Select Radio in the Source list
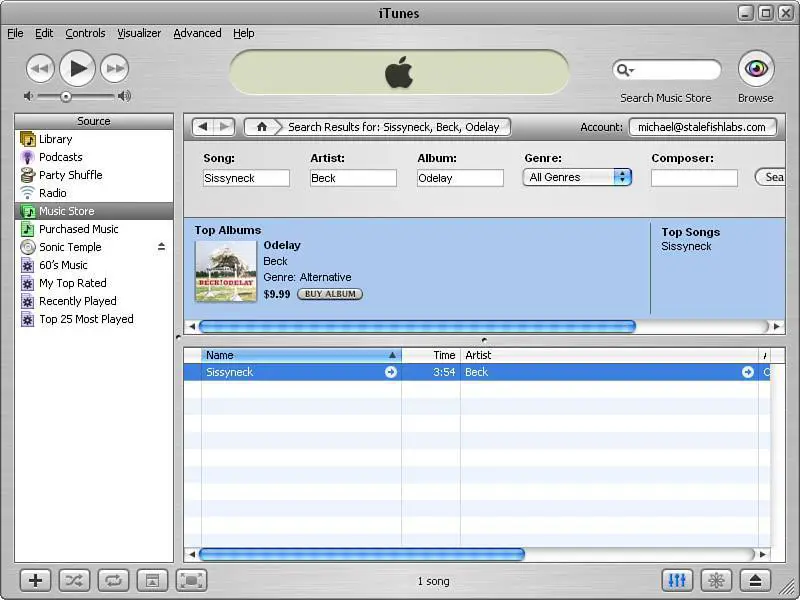Viewport: 800px width, 600px height. click(x=94, y=193)
